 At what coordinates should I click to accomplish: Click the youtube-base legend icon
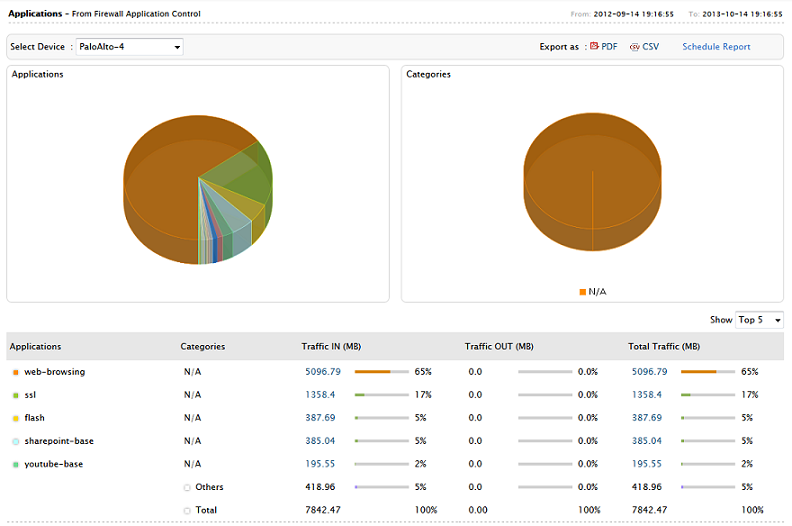[x=15, y=464]
